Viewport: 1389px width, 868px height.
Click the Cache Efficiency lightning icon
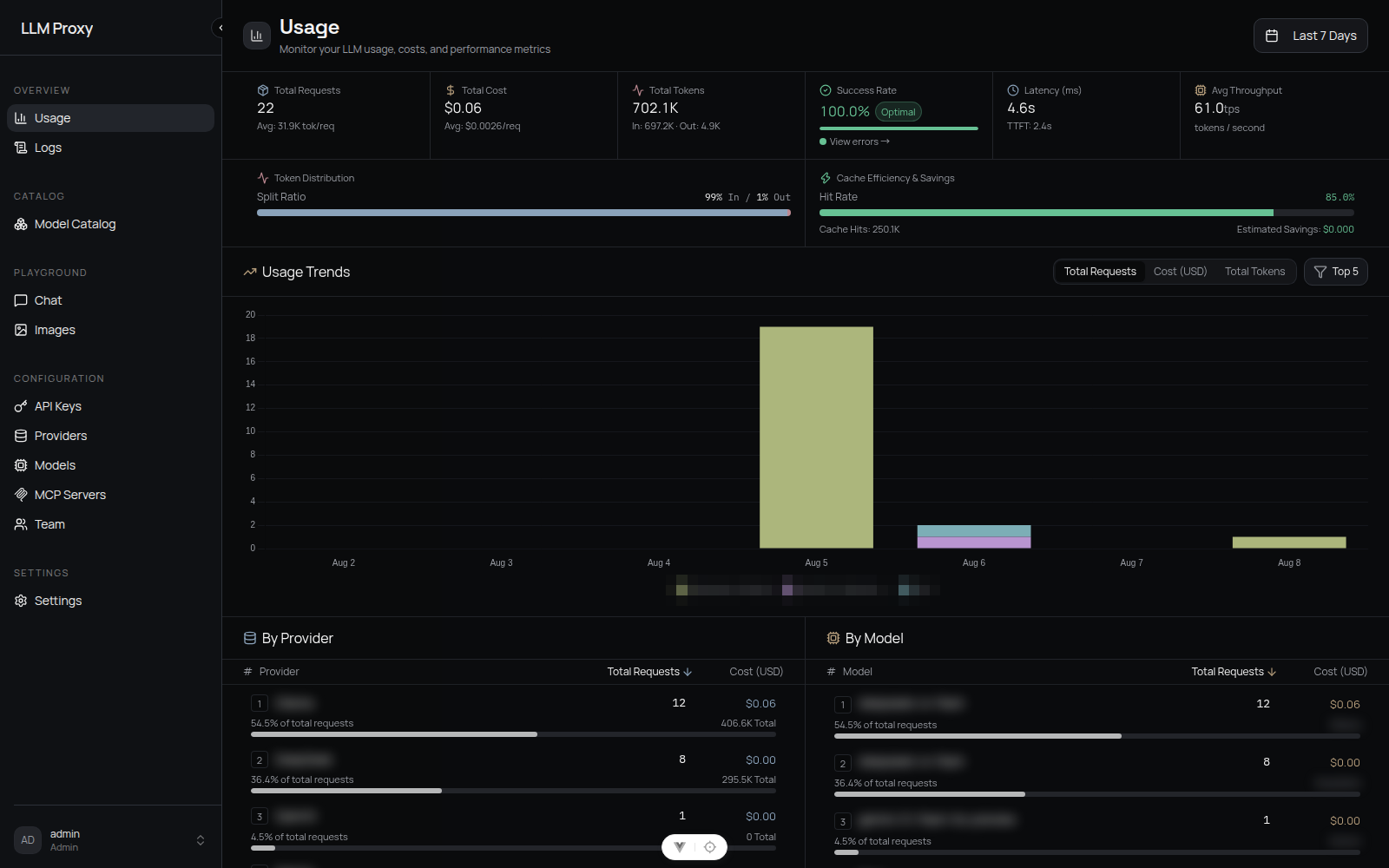[x=826, y=178]
